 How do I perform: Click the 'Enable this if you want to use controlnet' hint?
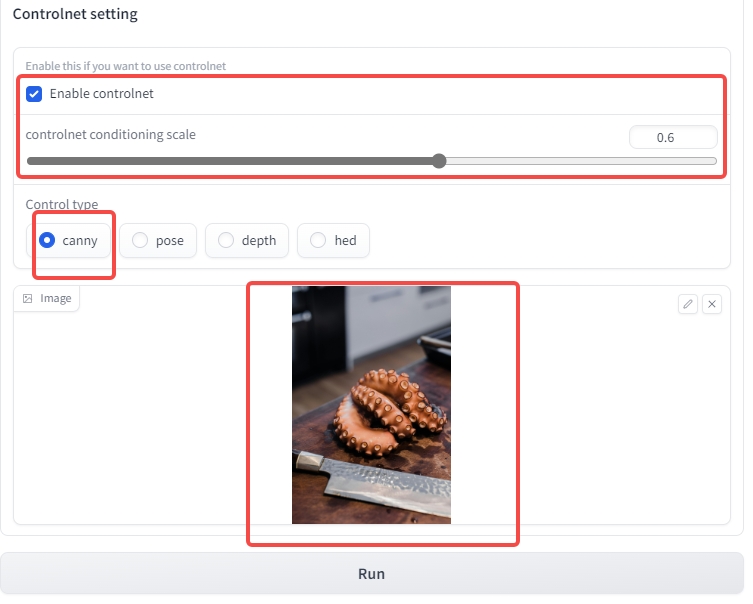click(x=126, y=66)
